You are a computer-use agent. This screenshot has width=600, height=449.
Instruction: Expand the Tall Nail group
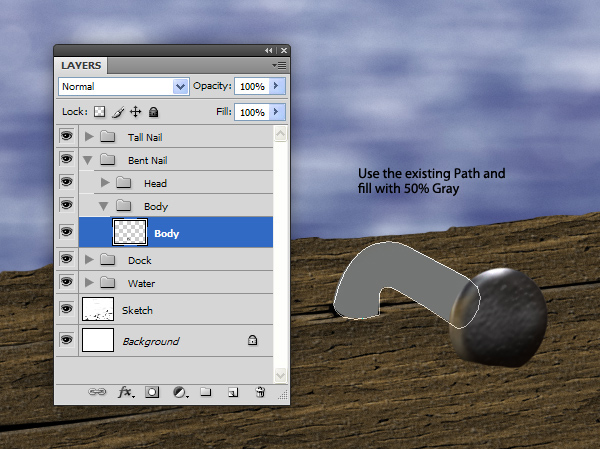(x=89, y=137)
